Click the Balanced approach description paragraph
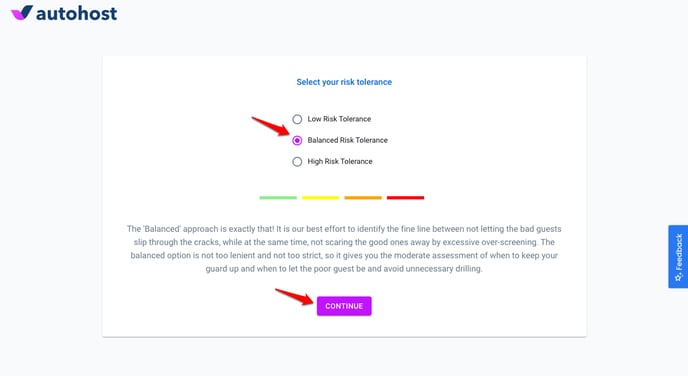The width and height of the screenshot is (688, 376). [344, 249]
